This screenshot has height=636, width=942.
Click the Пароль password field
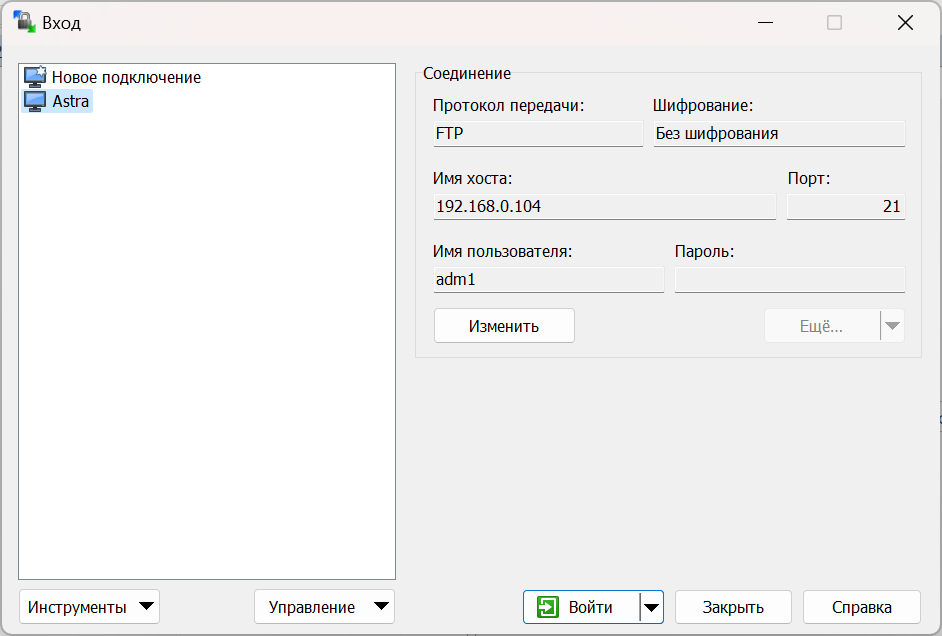[790, 279]
